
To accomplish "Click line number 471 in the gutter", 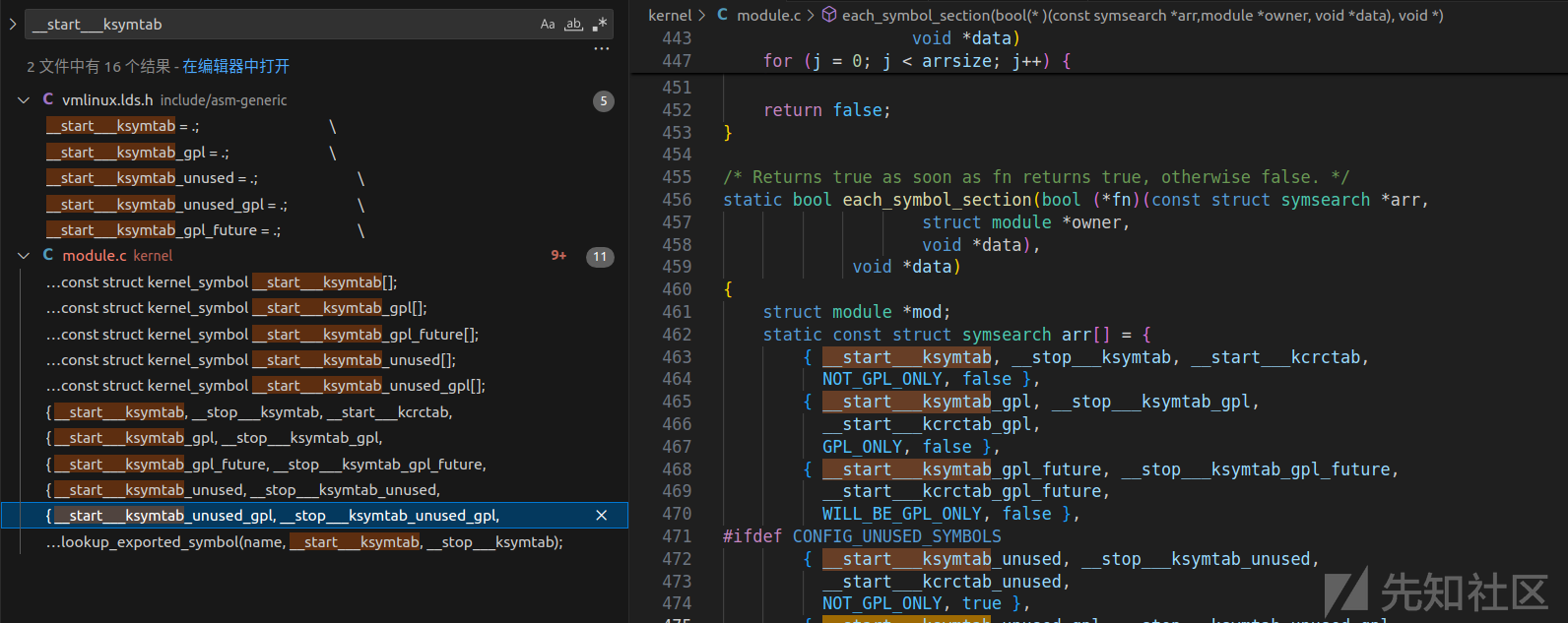I will point(677,536).
